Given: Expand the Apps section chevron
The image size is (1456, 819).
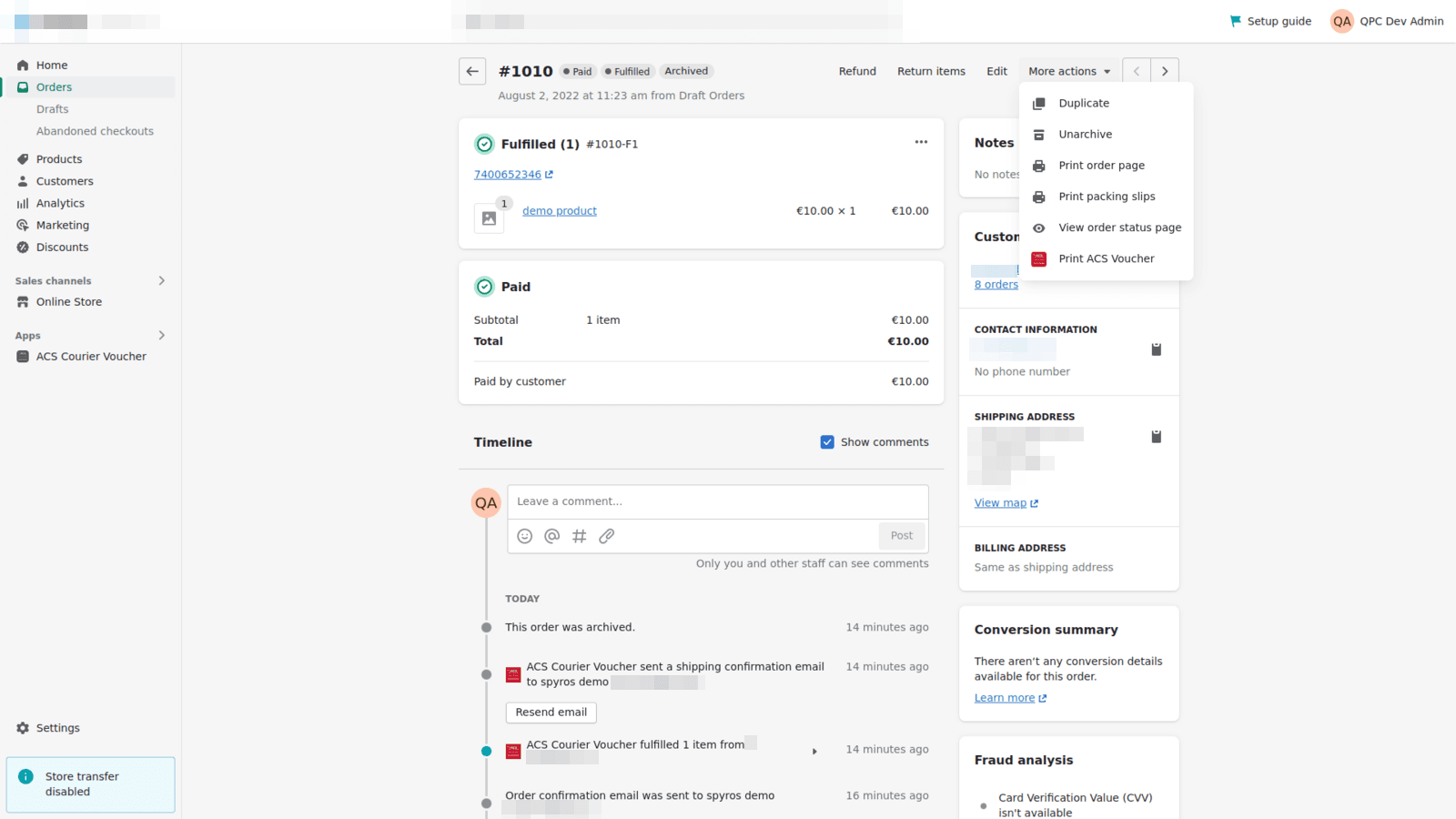Looking at the screenshot, I should (x=162, y=335).
